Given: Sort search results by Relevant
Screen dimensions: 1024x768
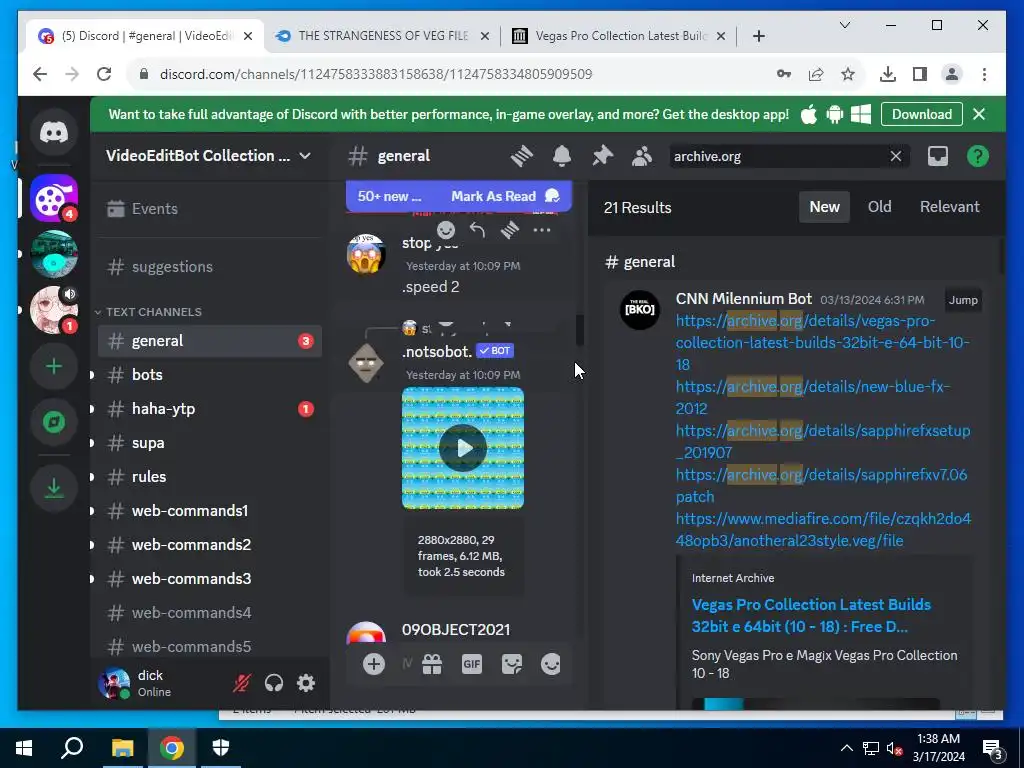Looking at the screenshot, I should click(950, 207).
